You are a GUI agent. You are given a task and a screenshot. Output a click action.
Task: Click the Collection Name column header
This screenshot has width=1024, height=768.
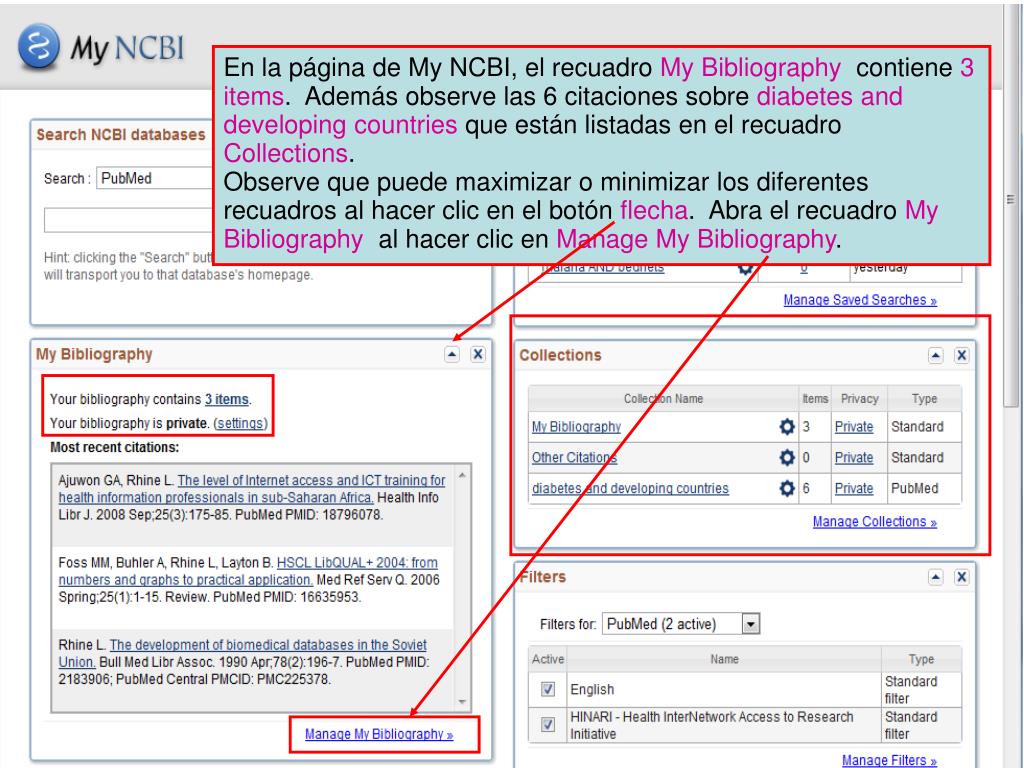click(x=663, y=398)
